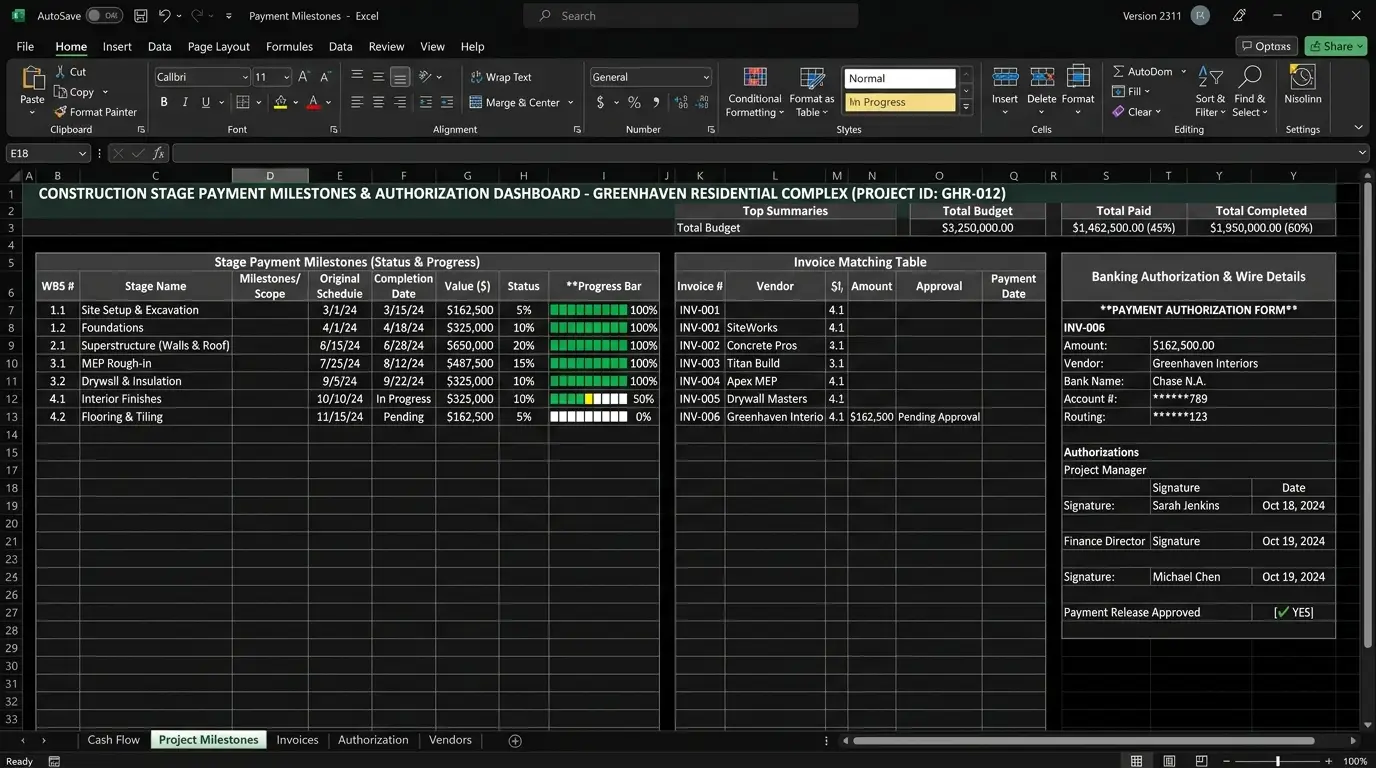This screenshot has width=1376, height=768.
Task: Open the AutoSum dropdown arrow
Action: [x=1183, y=72]
